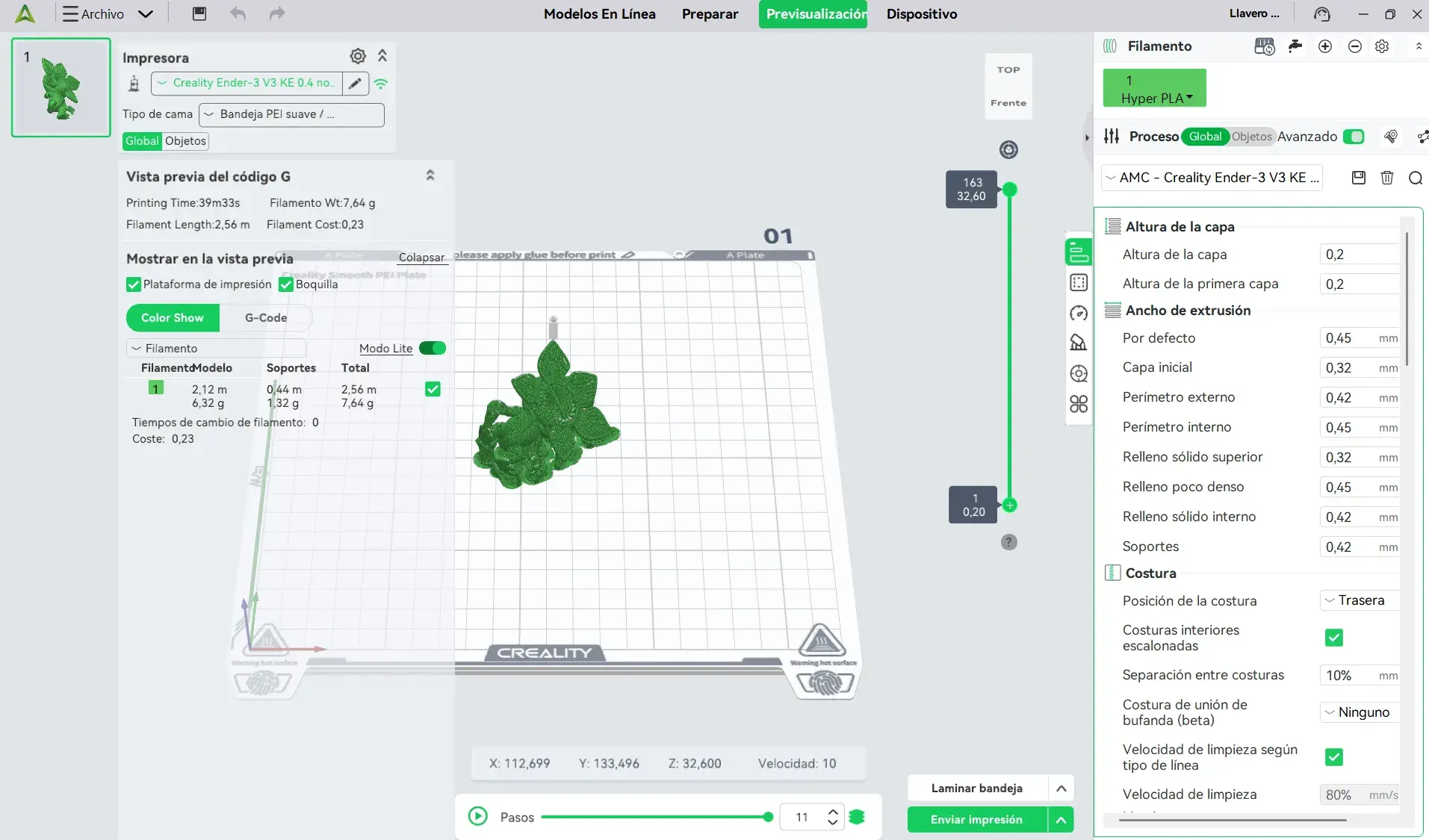Screen dimensions: 1429x840
Task: Click the circular target icon in vertical toolbar
Action: (1079, 373)
